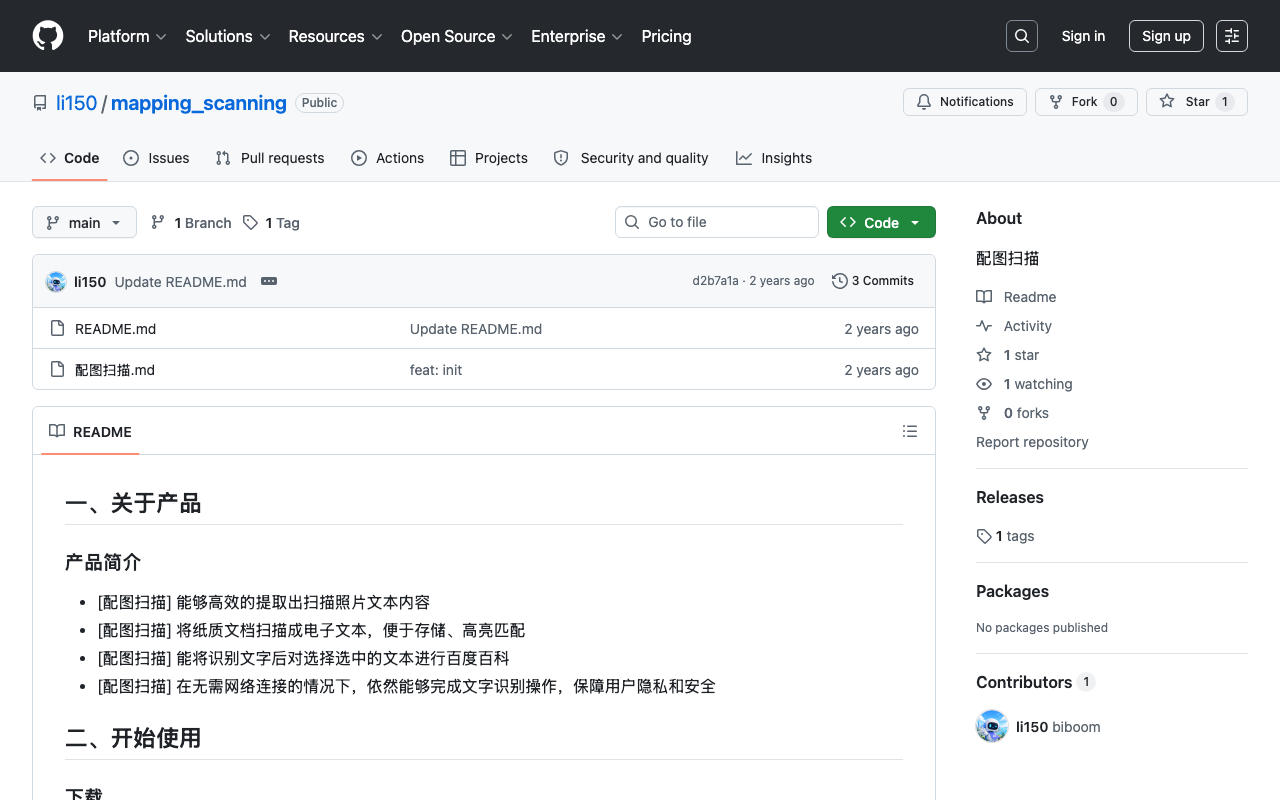Click 'feat: init' commit message
Image resolution: width=1280 pixels, height=800 pixels.
tap(436, 370)
